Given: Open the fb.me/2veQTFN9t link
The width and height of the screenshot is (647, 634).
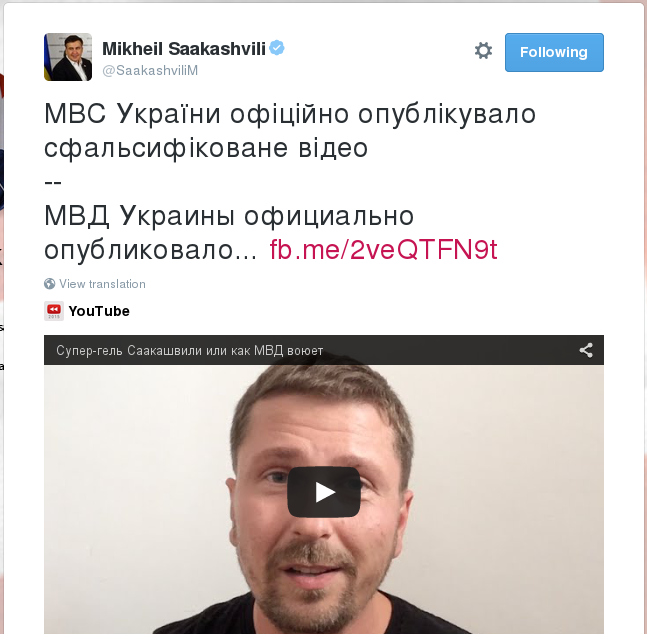Looking at the screenshot, I should pos(383,249).
